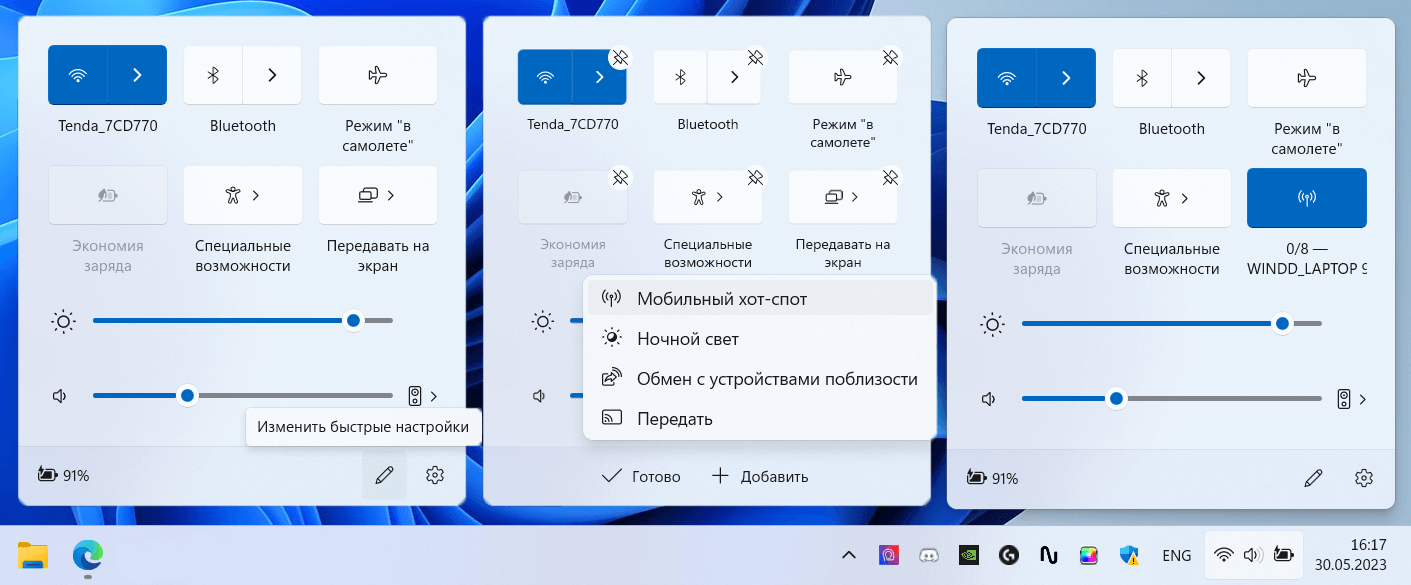Viewport: 1411px width, 585px height.
Task: Click the pencil edit icon in right panel
Action: tap(1314, 478)
